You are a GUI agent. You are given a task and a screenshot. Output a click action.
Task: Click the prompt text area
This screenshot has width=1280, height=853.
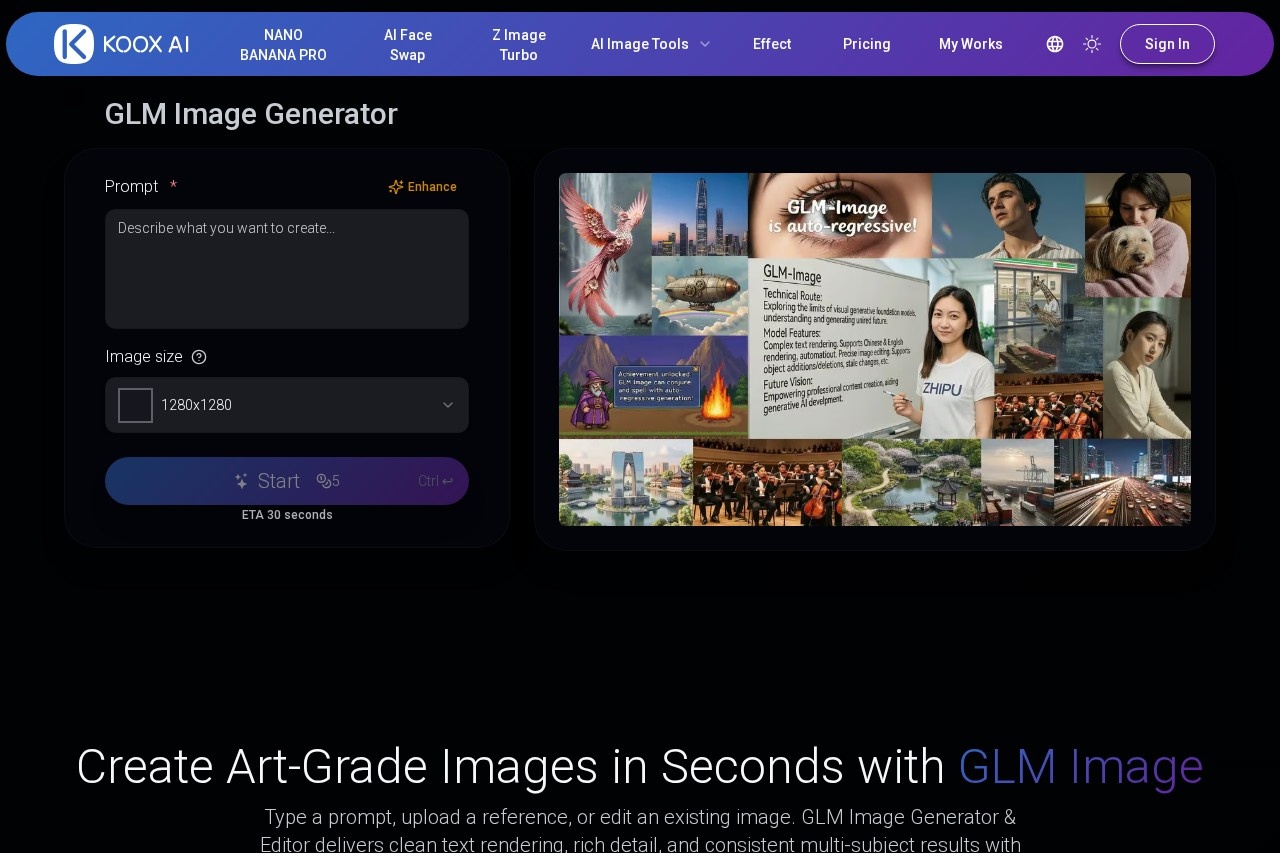(287, 268)
